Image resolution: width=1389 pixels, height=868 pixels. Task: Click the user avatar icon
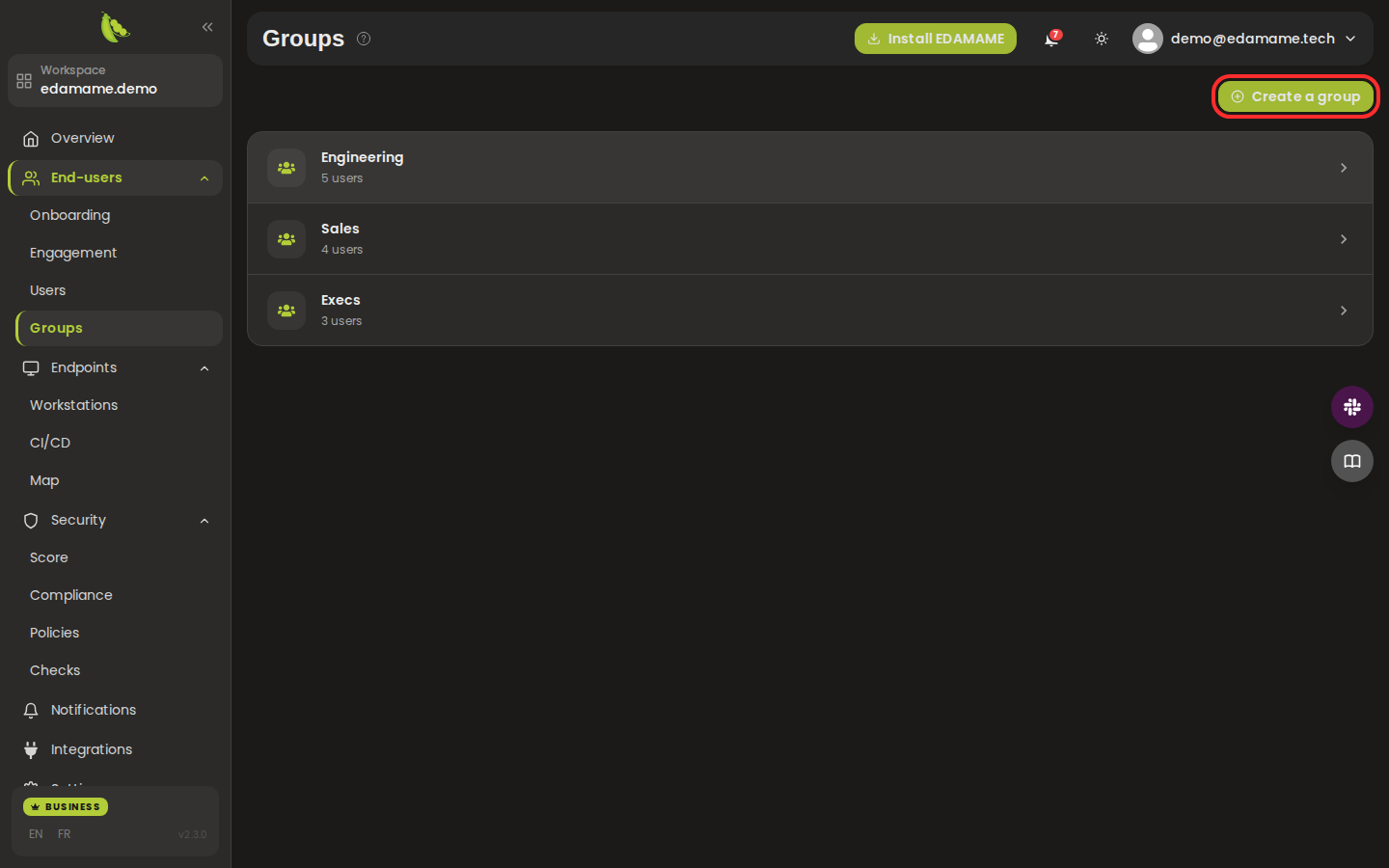pyautogui.click(x=1148, y=39)
